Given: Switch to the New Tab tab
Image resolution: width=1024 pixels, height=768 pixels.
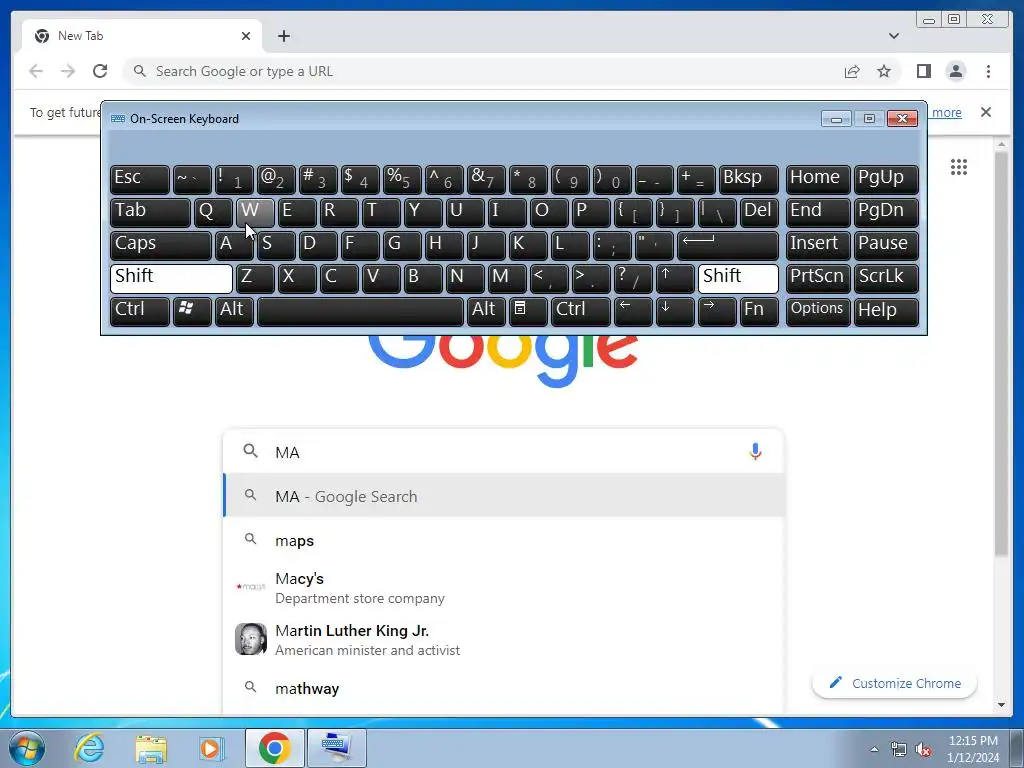Looking at the screenshot, I should point(142,36).
